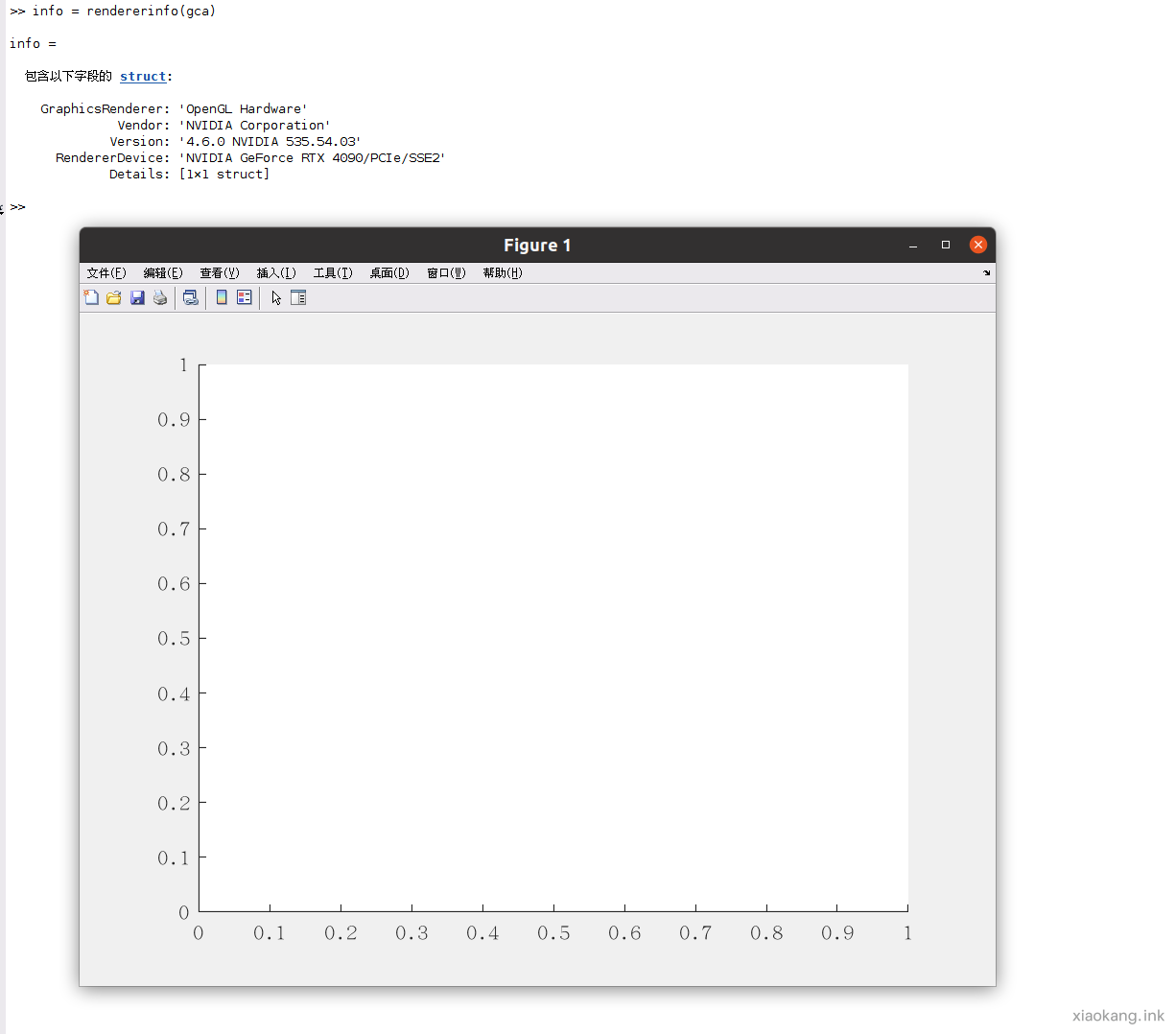1176x1034 pixels.
Task: Click the 'OpenGL Hardware' renderer value
Action: tap(244, 108)
